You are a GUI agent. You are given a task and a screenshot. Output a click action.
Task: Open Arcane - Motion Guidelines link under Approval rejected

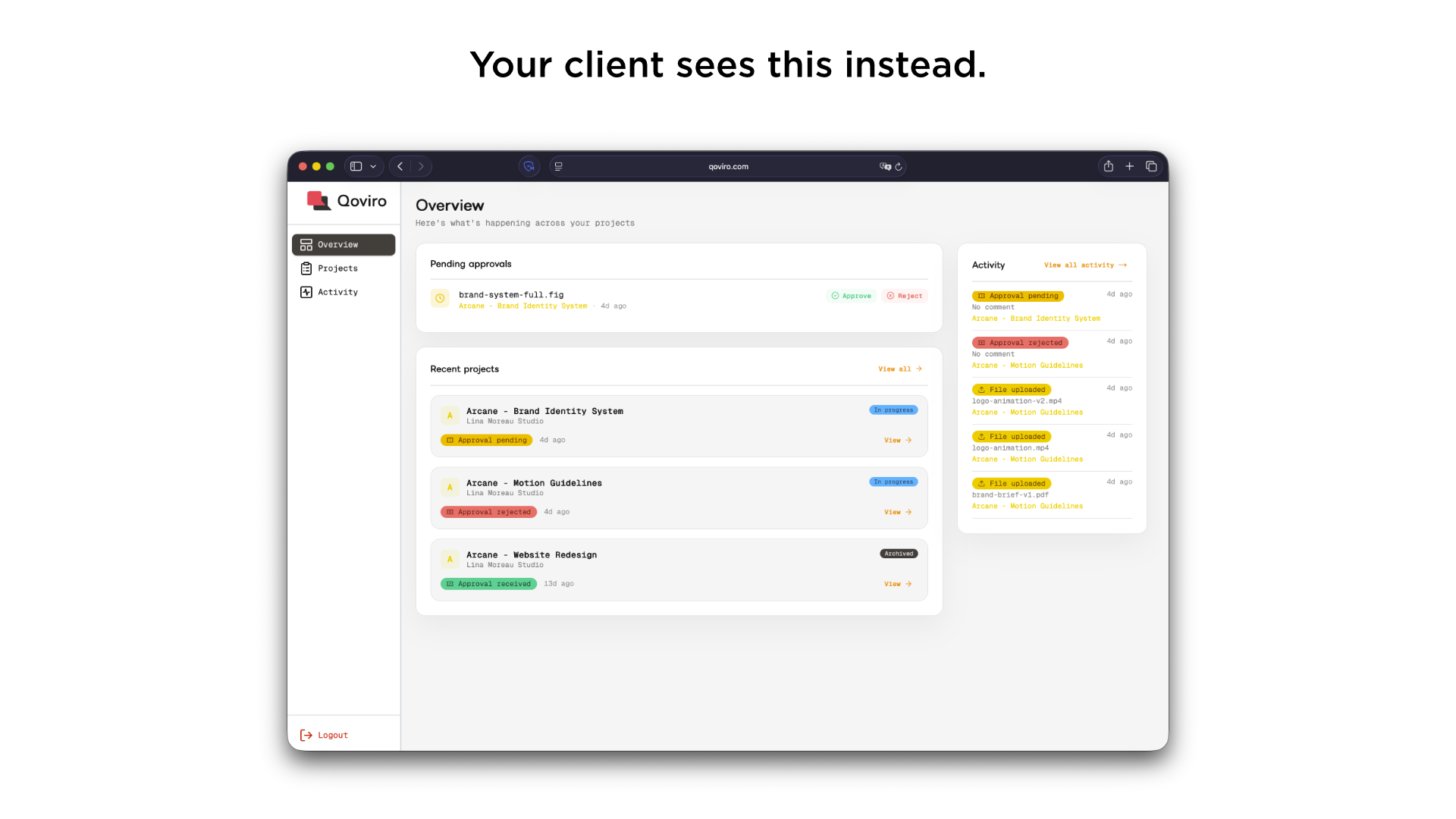point(1028,366)
